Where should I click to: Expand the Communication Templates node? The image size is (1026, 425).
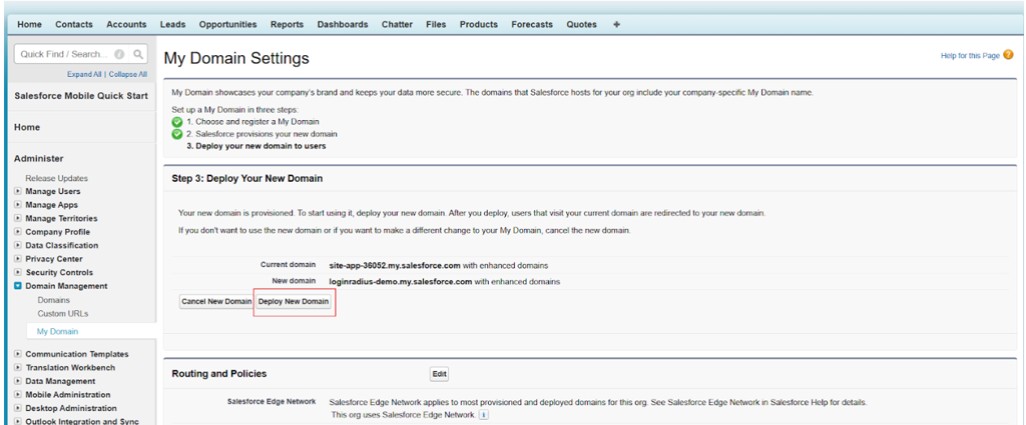[x=18, y=354]
